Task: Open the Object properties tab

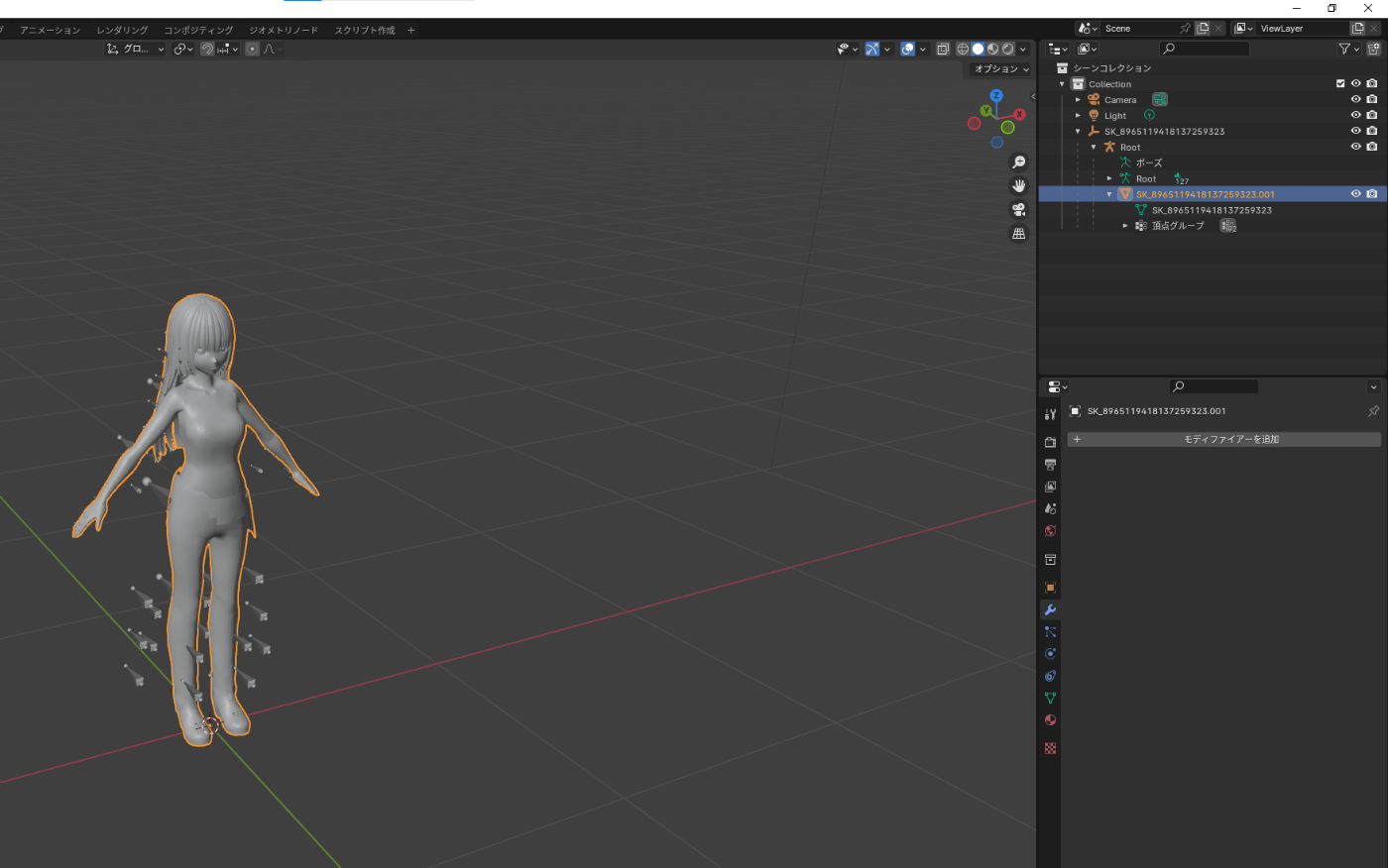Action: 1050,588
